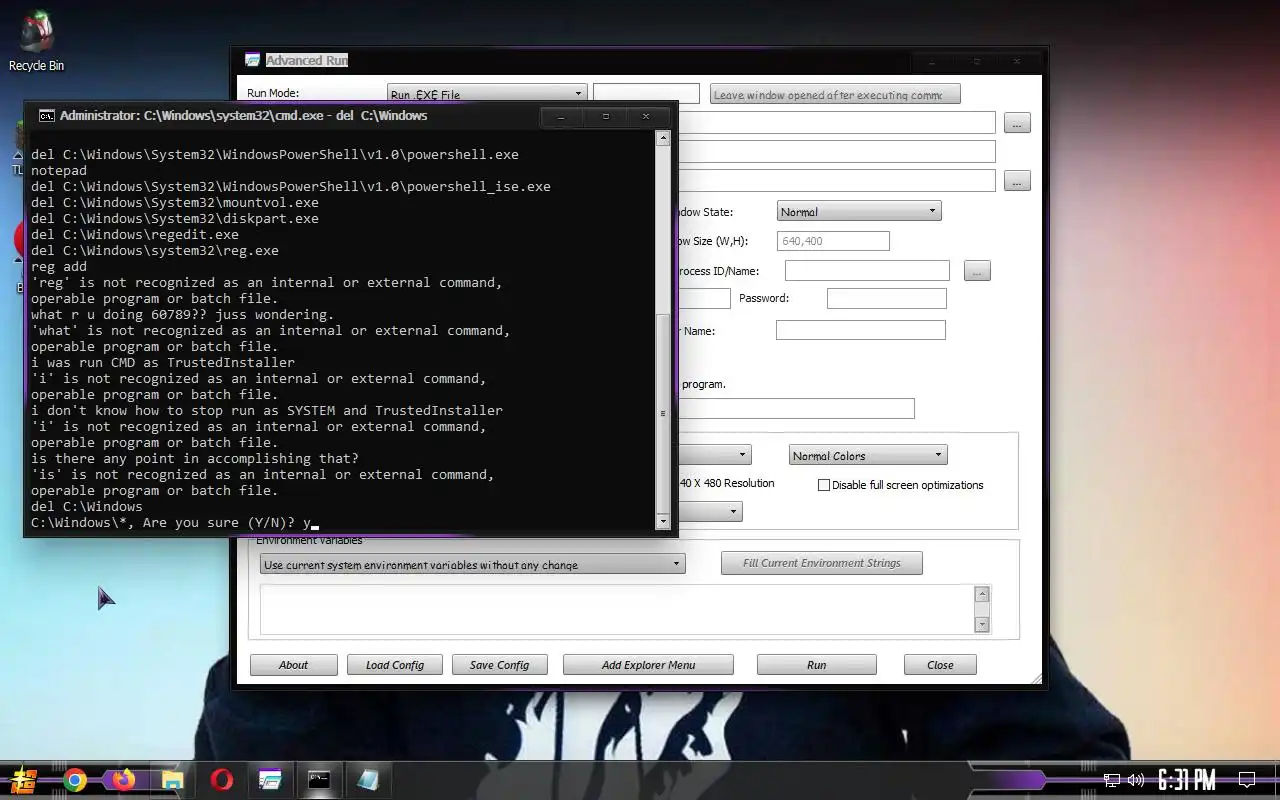Click the Load Config button
Screen dimensions: 1280x800
[x=395, y=665]
